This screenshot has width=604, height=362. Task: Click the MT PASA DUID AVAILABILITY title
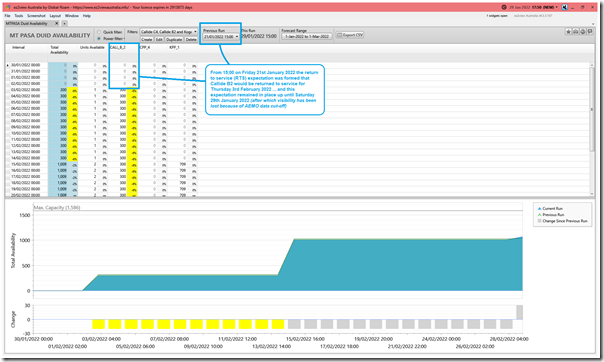pyautogui.click(x=50, y=35)
